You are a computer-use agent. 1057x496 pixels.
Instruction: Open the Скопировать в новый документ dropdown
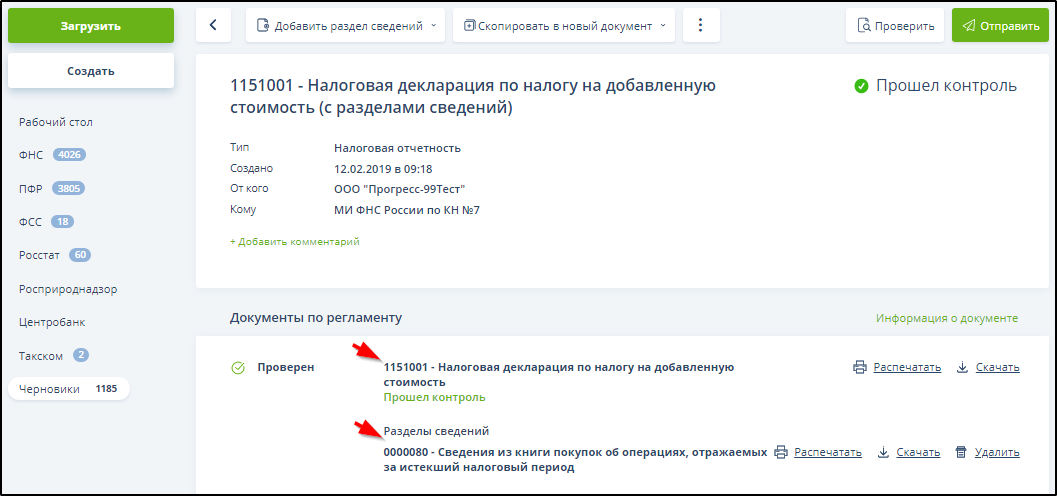pos(564,26)
